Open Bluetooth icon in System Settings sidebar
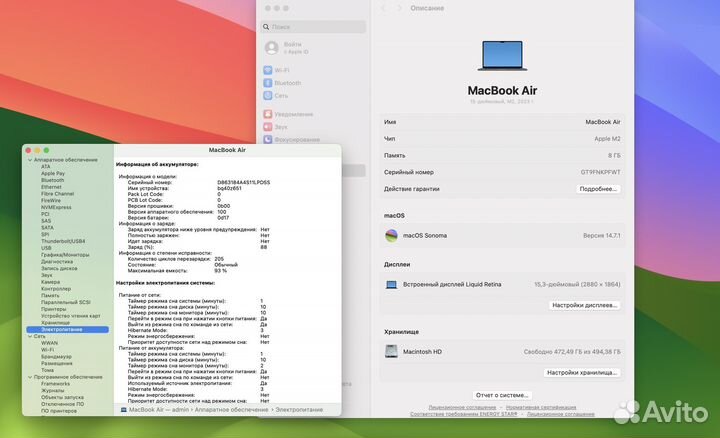This screenshot has height=438, width=720. [x=268, y=83]
